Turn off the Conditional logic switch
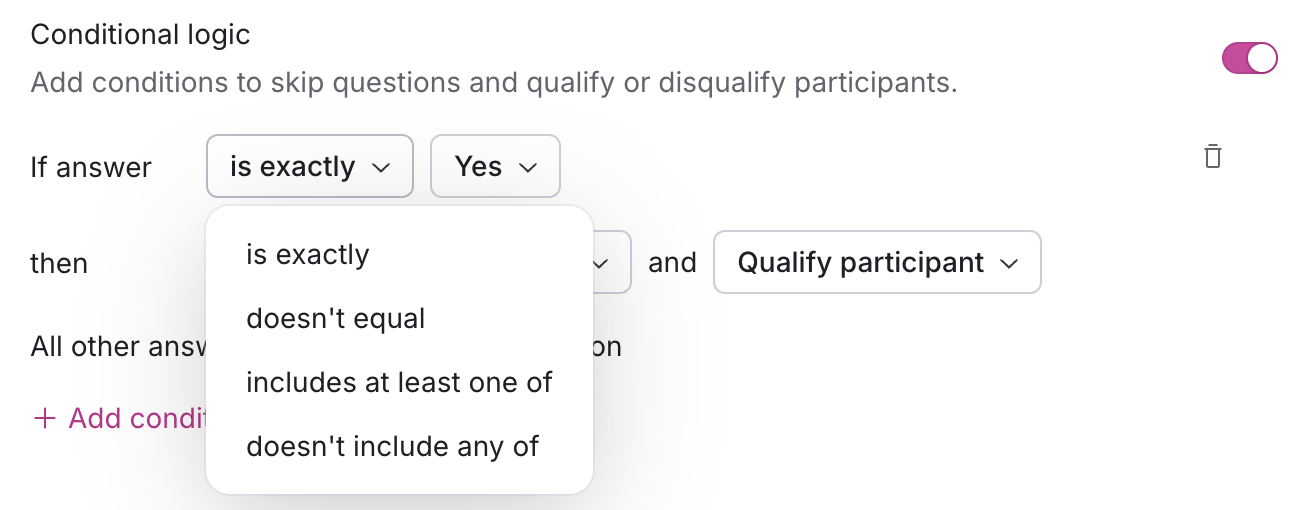Viewport: 1304px width, 510px height. pyautogui.click(x=1249, y=58)
